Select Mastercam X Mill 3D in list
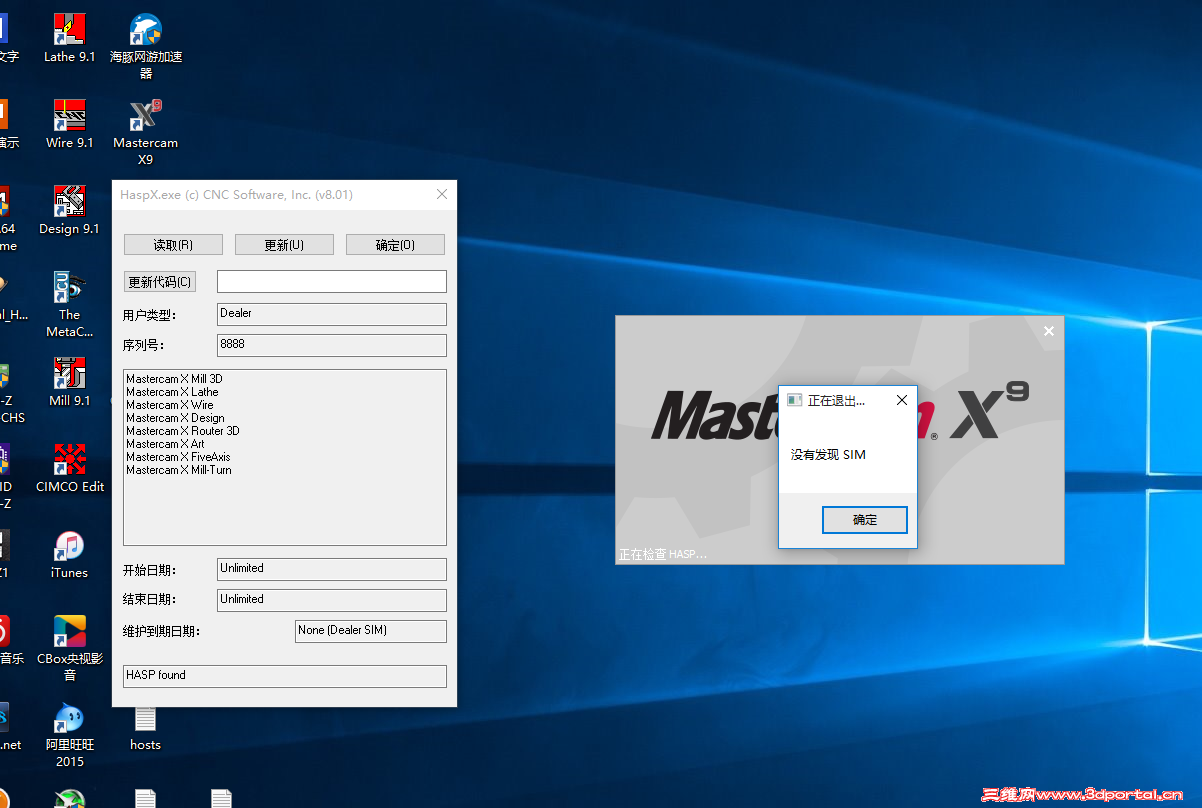The image size is (1202, 808). tap(175, 379)
